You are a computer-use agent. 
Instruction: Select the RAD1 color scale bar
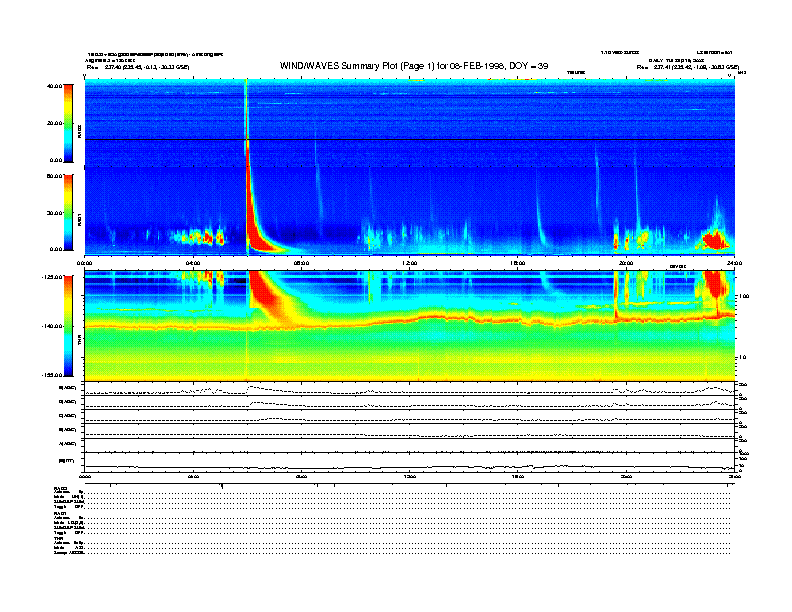coord(68,212)
